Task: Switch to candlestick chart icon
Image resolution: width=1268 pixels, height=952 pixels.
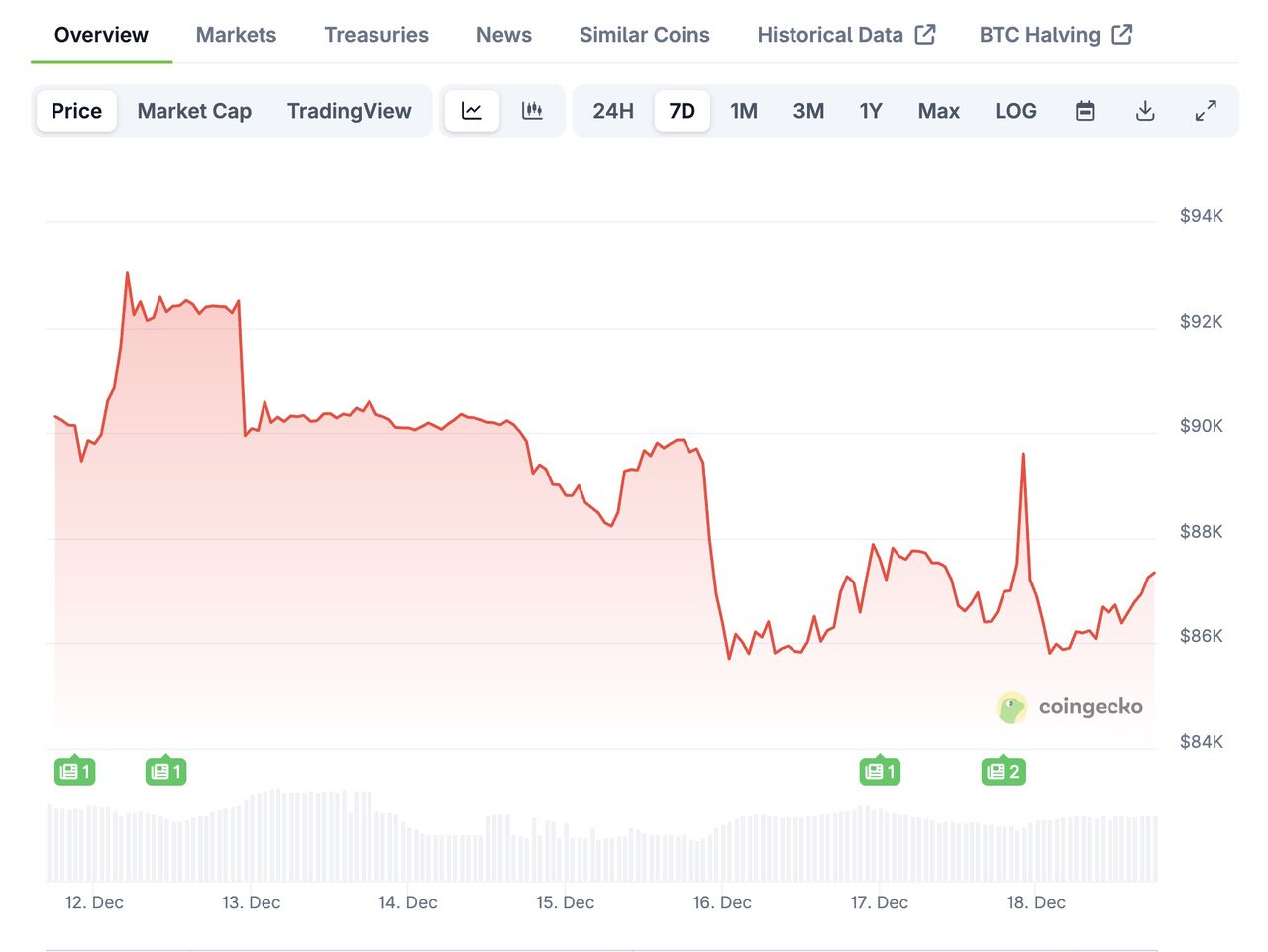Action: coord(532,111)
